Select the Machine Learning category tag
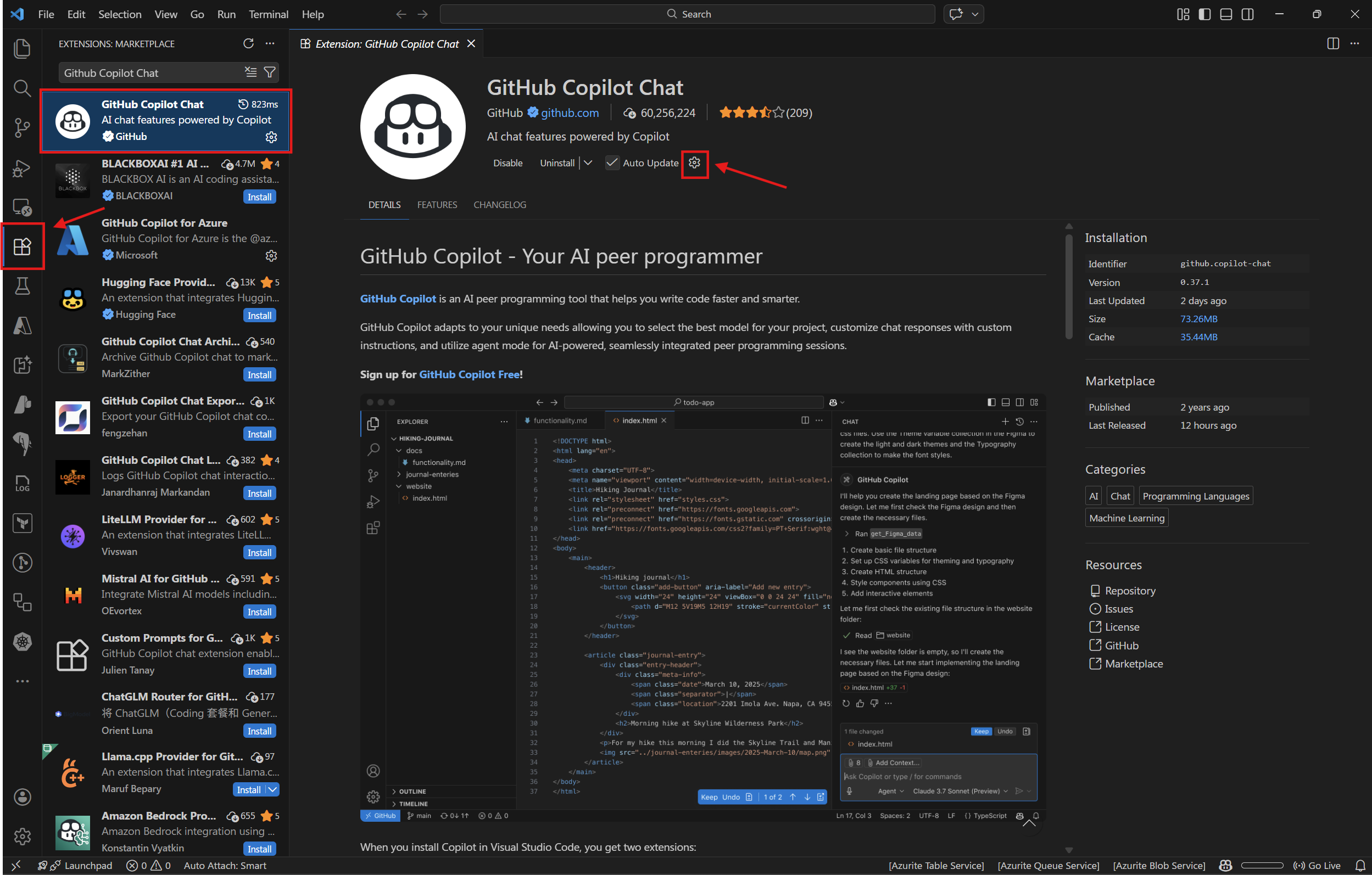 click(x=1126, y=518)
